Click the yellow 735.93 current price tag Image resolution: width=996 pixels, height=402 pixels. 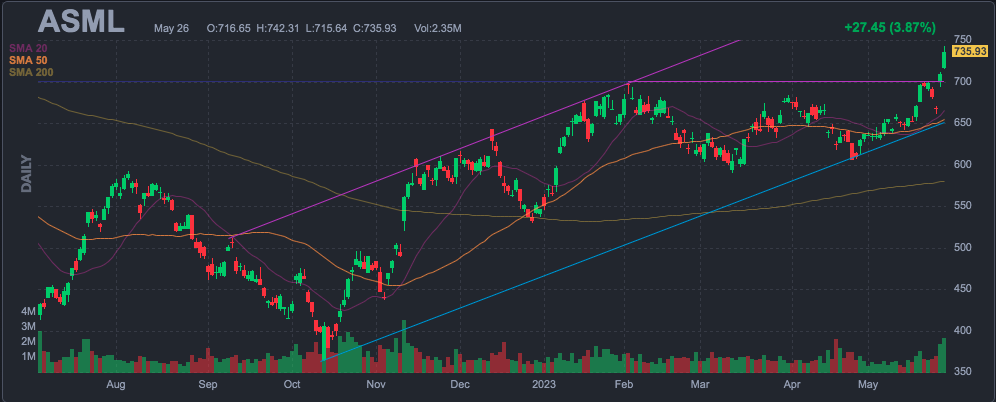(x=969, y=51)
